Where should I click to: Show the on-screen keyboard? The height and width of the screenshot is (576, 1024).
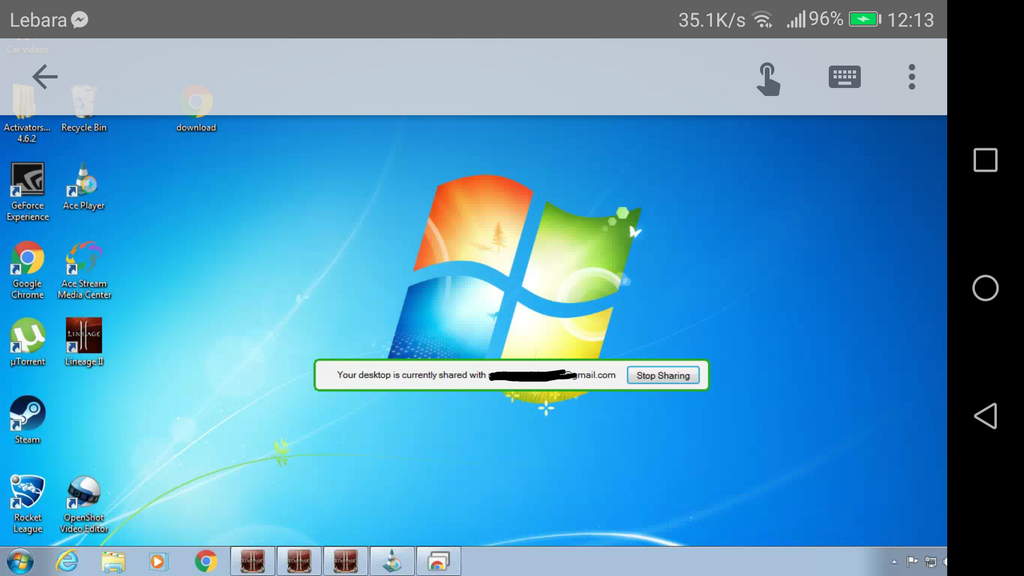point(844,77)
